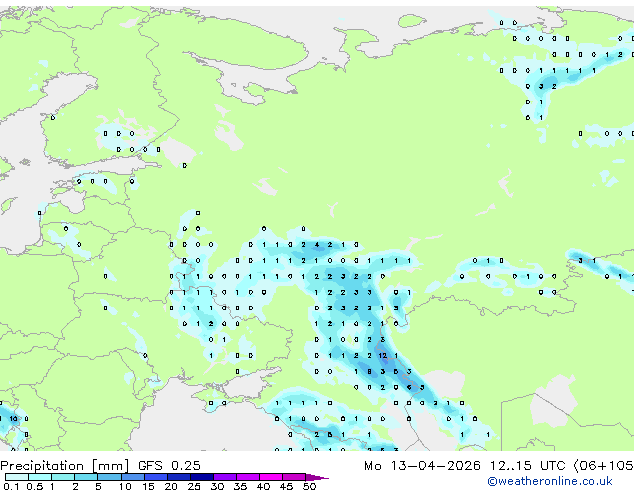Click the '(06+105' forecast run text
Screen dimensions: 634x490
(603, 466)
